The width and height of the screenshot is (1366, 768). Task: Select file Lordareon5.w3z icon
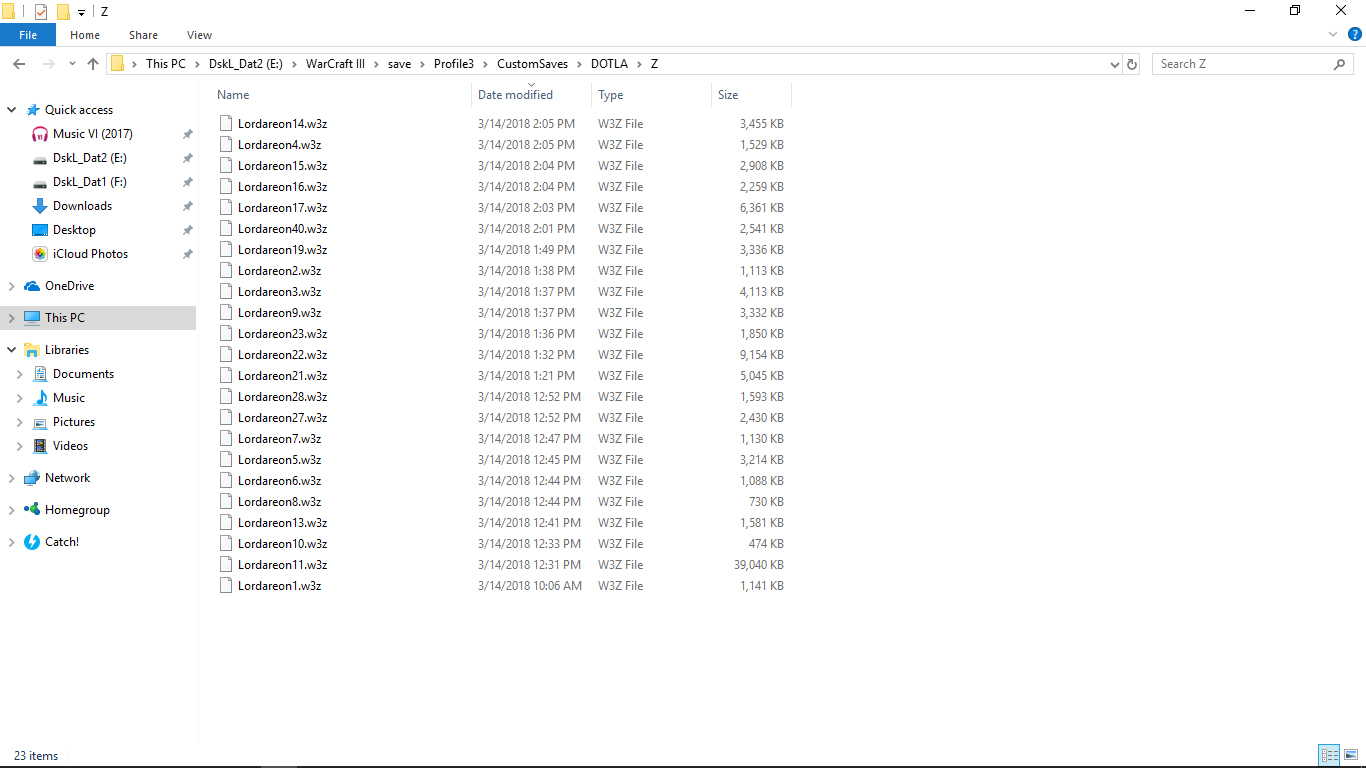click(225, 460)
